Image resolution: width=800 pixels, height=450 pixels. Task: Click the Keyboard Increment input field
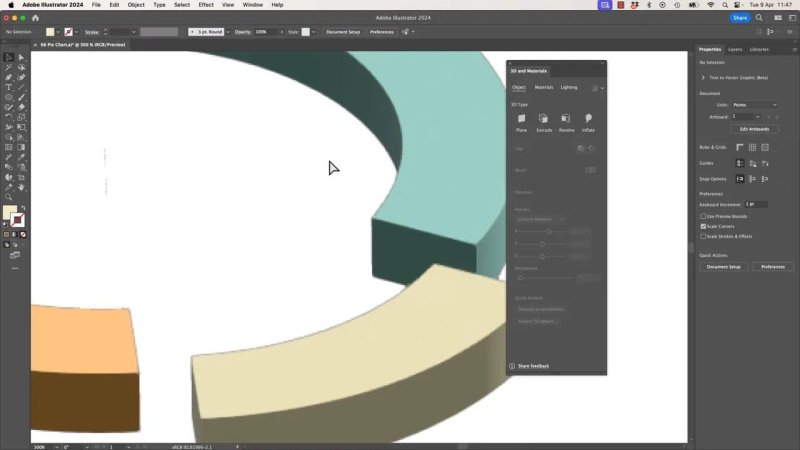click(756, 204)
